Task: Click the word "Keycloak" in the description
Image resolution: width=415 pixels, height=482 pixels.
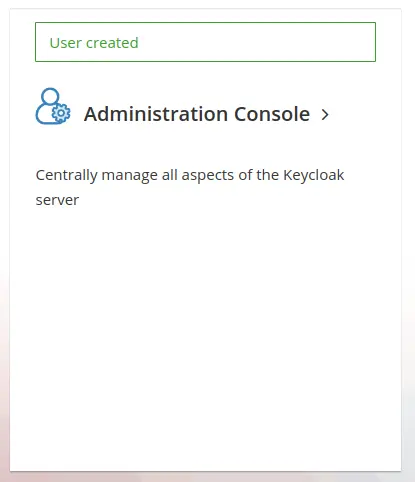Action: pyautogui.click(x=314, y=175)
